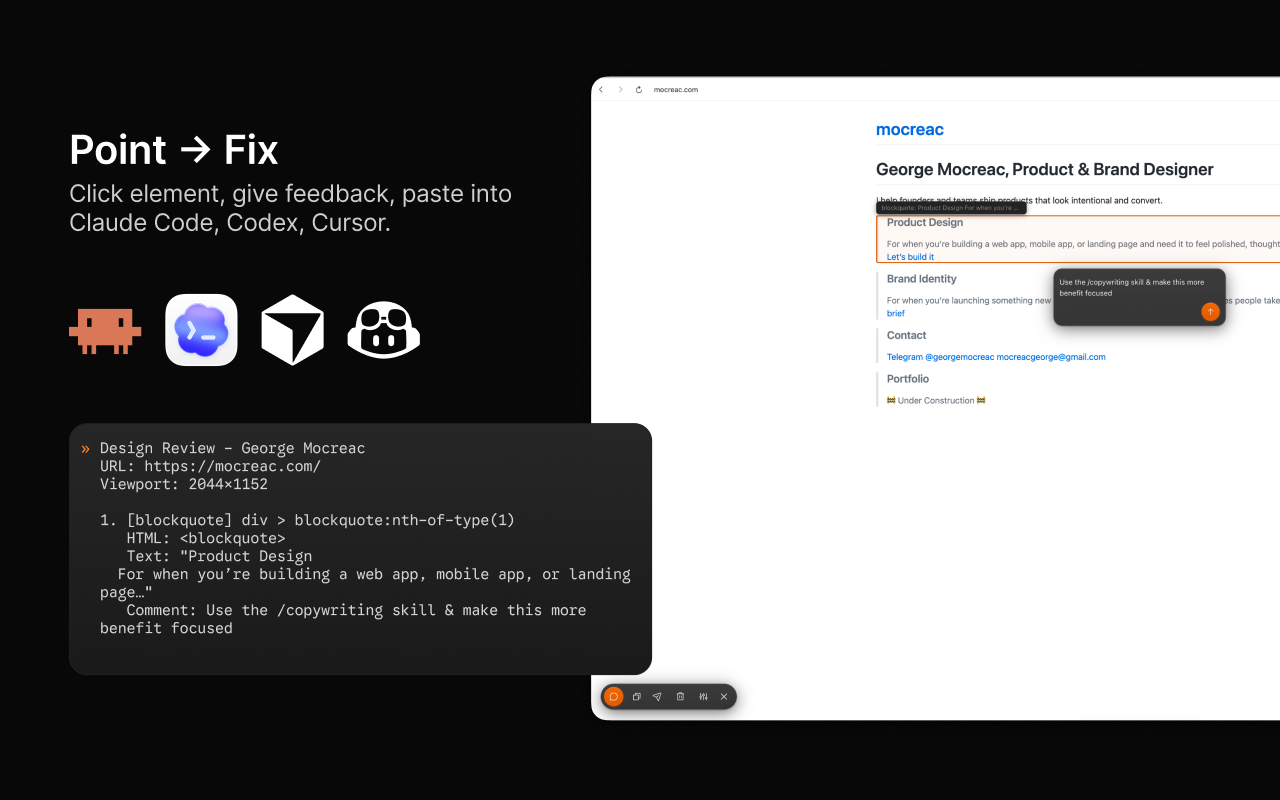
Task: Close the floating feedback toolbar
Action: coord(724,697)
